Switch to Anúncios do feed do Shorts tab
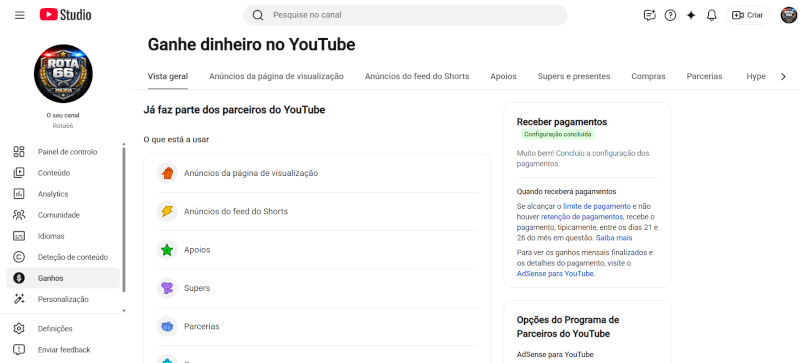Viewport: 800px width, 363px height. (x=417, y=77)
